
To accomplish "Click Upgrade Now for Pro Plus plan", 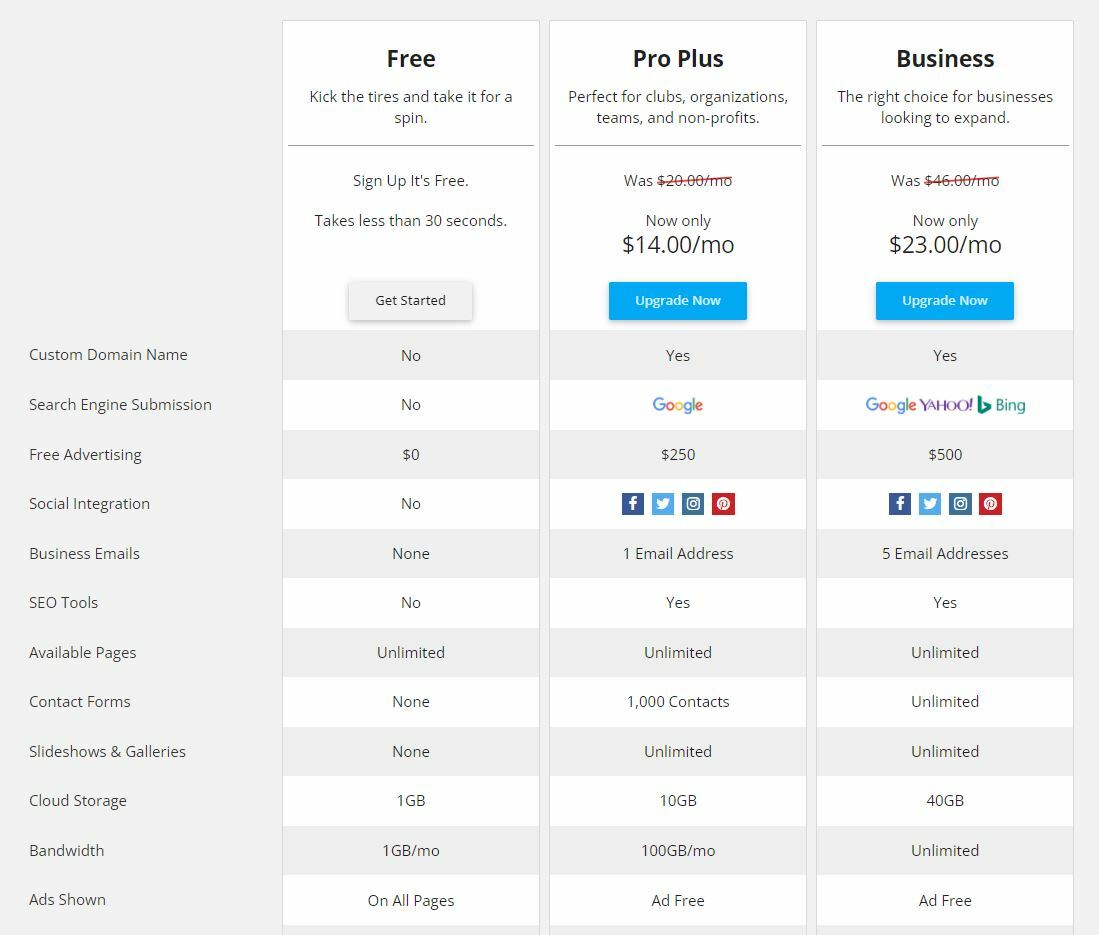I will [x=678, y=301].
